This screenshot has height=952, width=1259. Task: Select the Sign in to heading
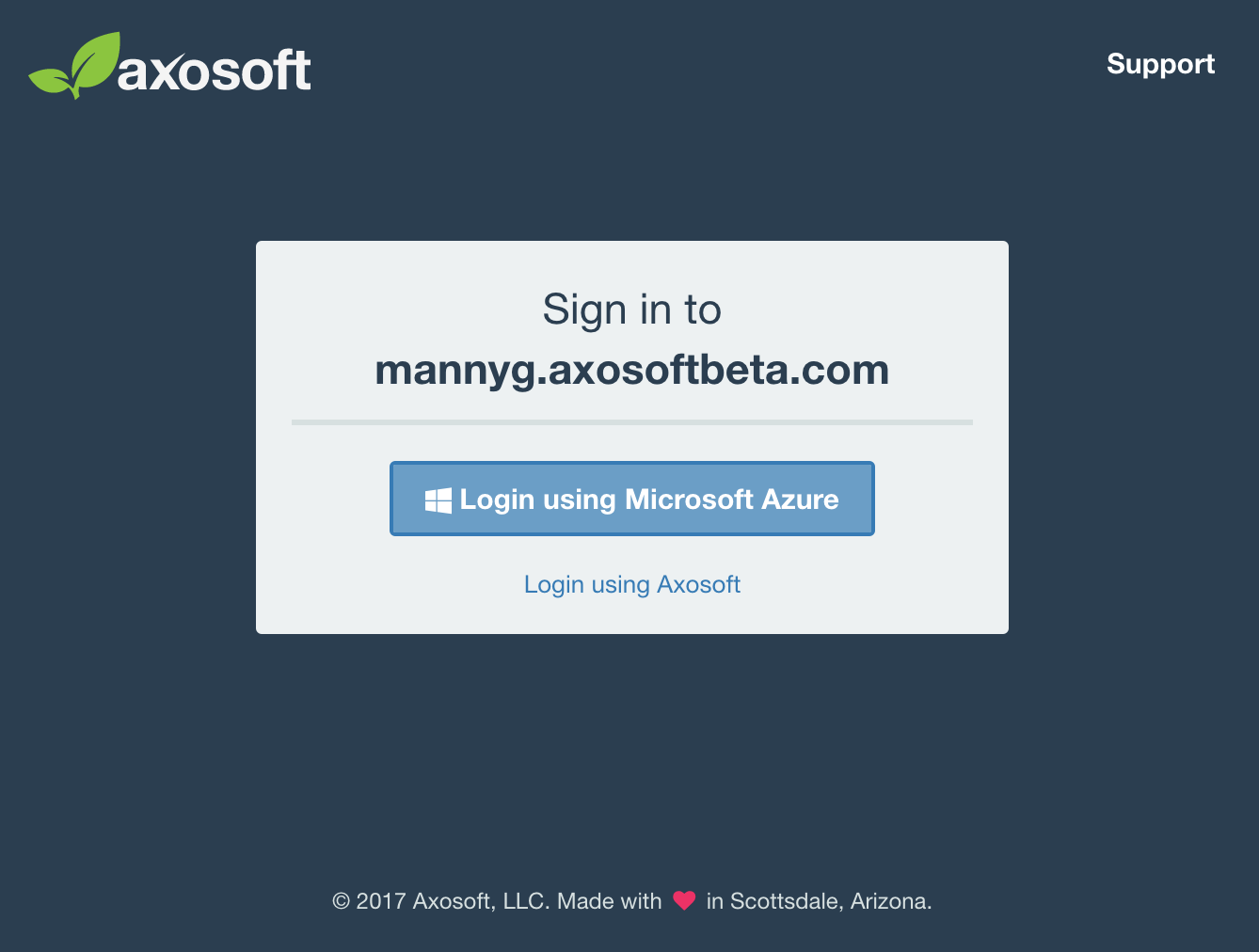click(x=631, y=309)
